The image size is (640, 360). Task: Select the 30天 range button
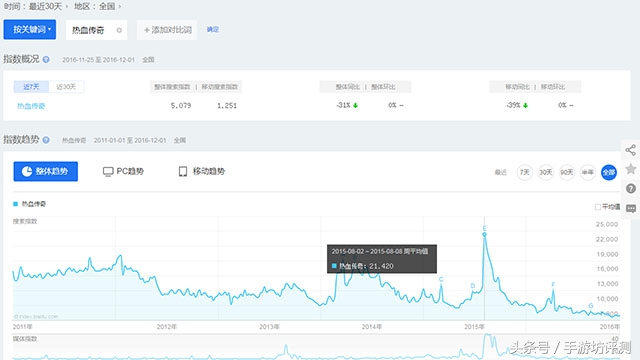pyautogui.click(x=546, y=172)
